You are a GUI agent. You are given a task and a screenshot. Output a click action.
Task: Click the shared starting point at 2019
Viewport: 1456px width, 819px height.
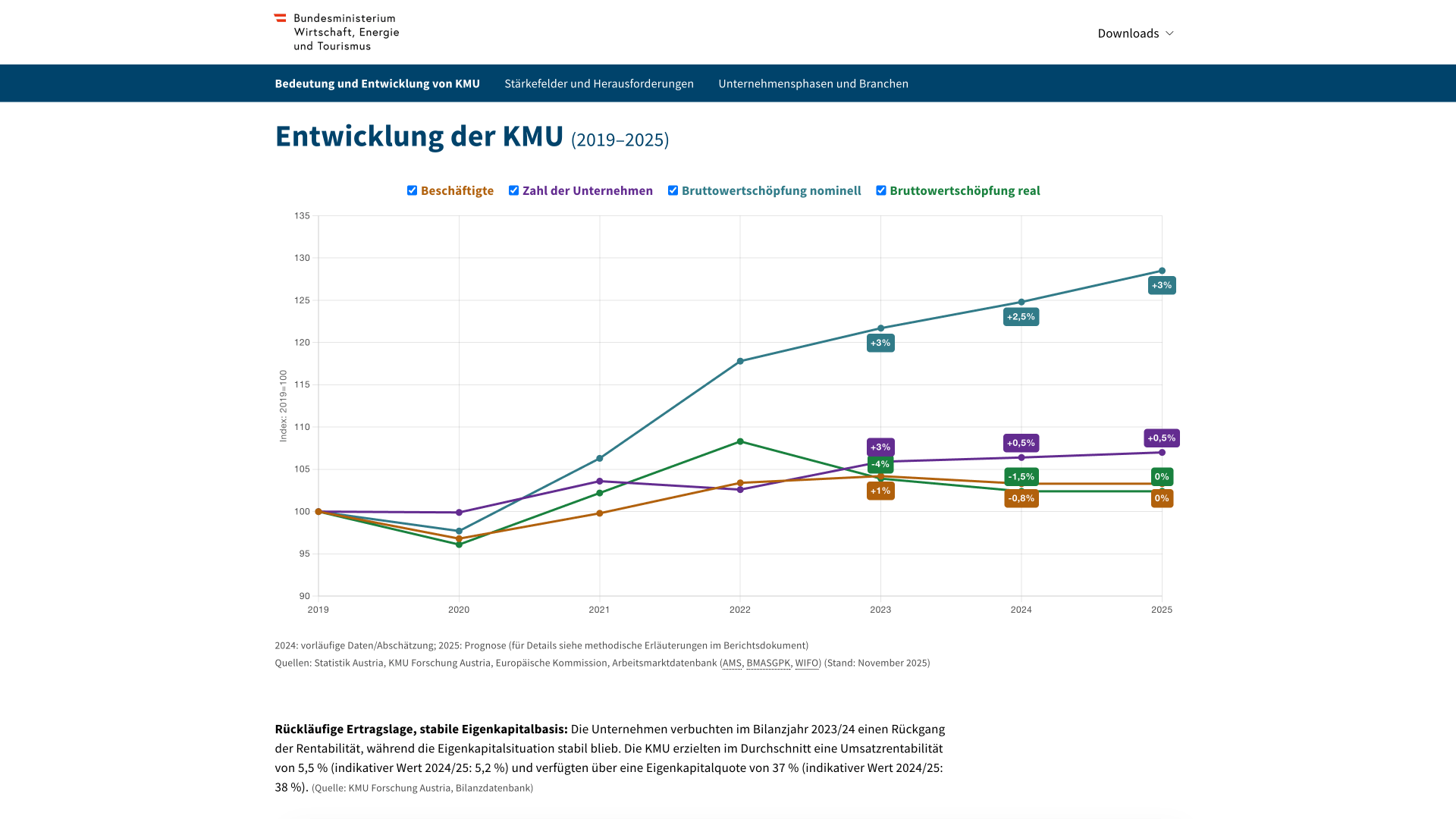(318, 512)
